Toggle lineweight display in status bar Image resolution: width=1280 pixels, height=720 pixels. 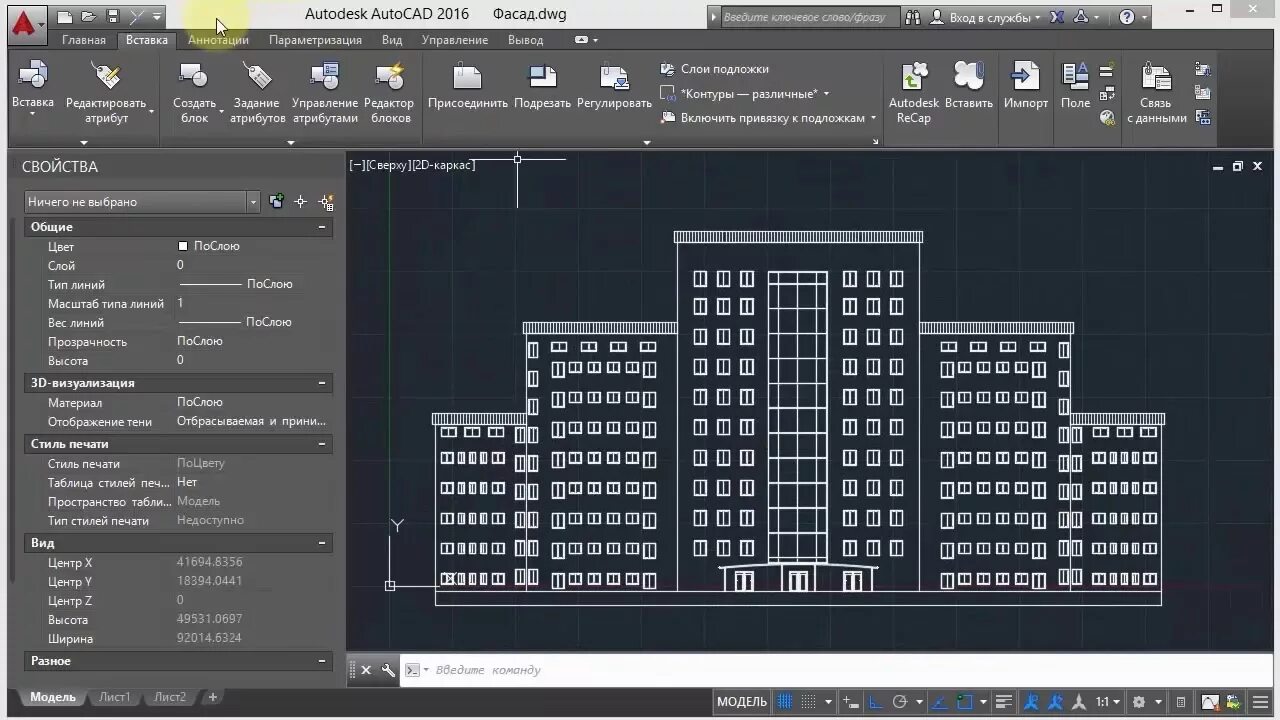click(1003, 702)
